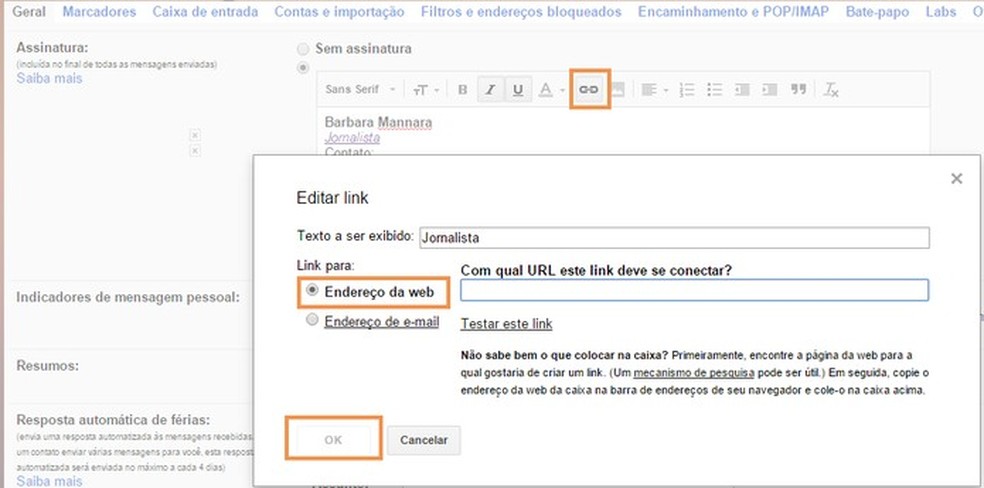Click the Resumos section label
Viewport: 984px width, 488px height.
[47, 366]
